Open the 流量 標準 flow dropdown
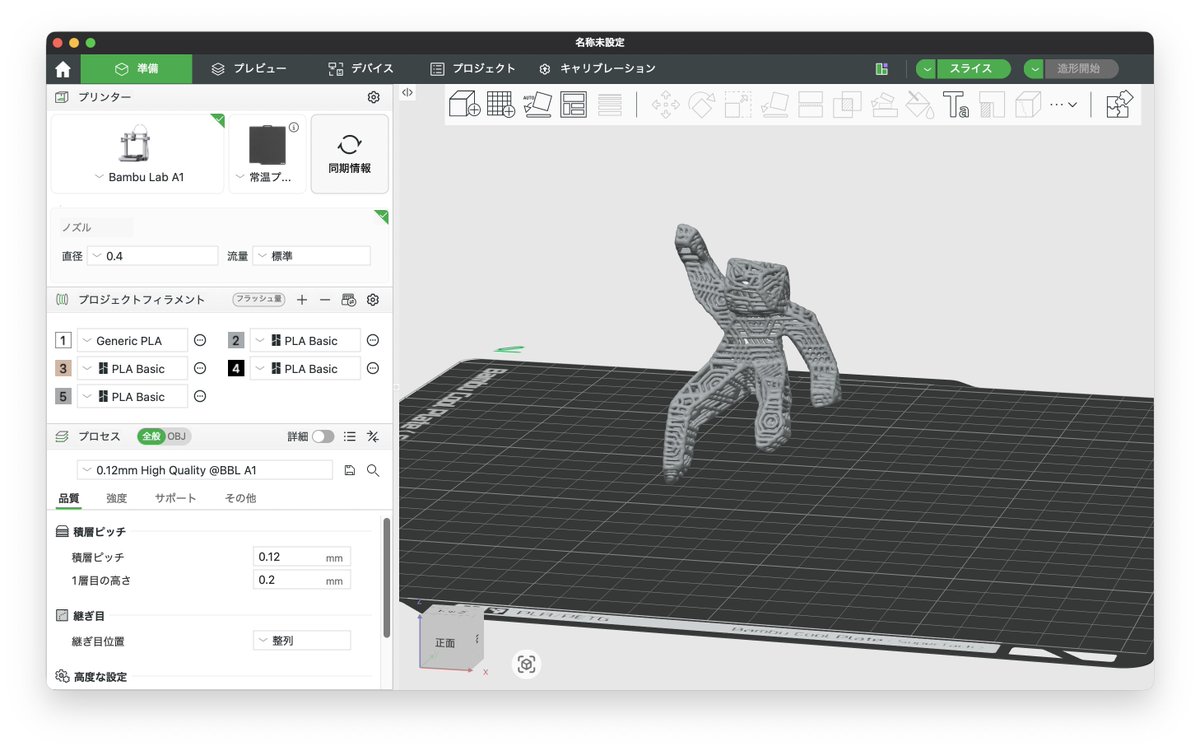 311,256
